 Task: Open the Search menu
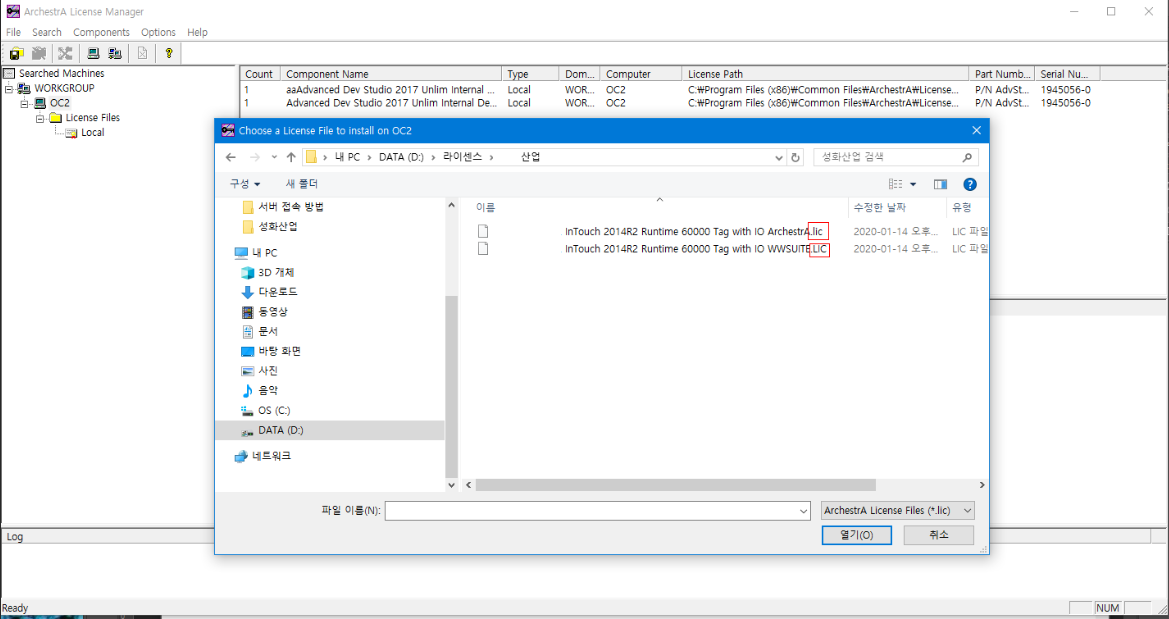46,32
